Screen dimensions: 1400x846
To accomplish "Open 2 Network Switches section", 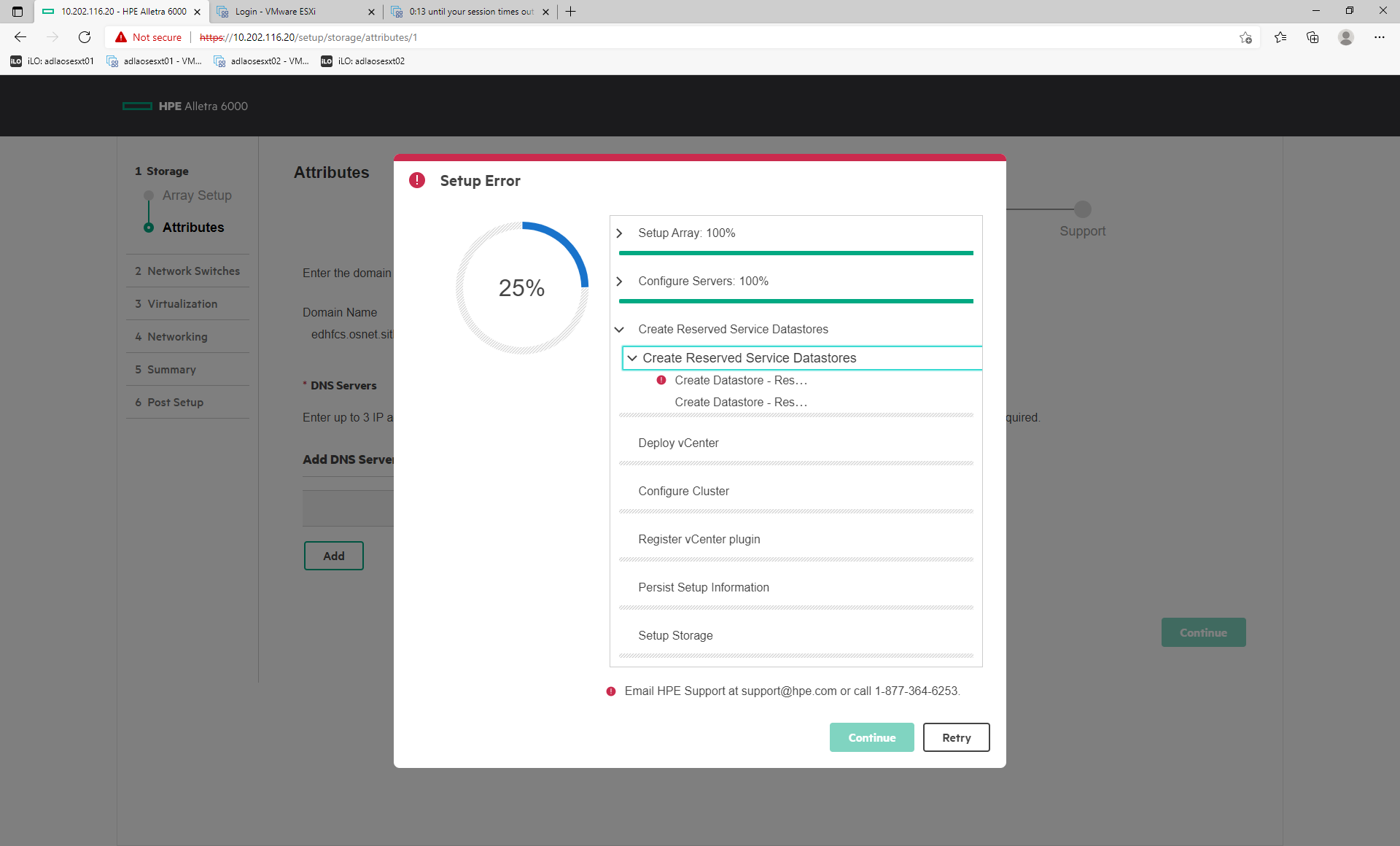I will coord(187,271).
